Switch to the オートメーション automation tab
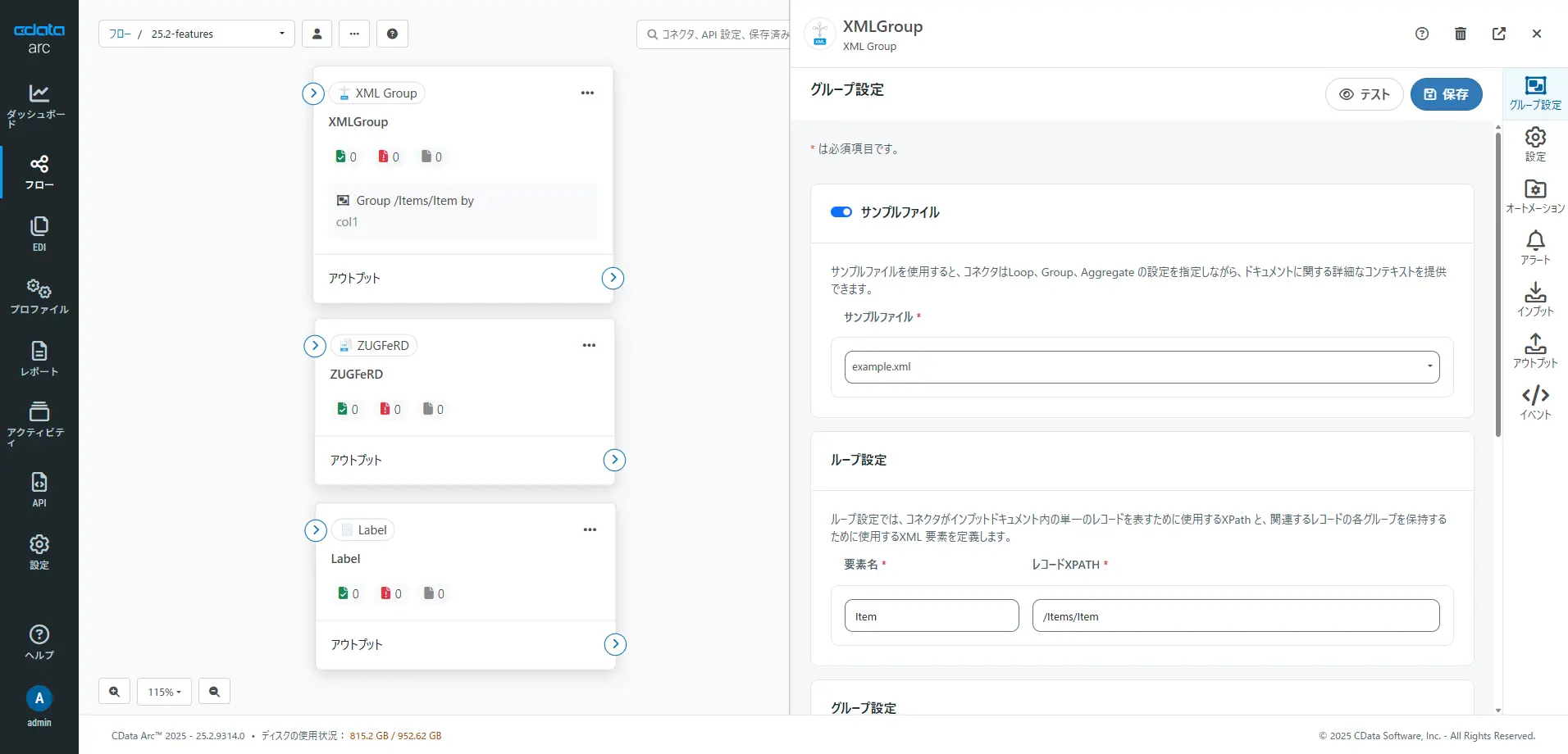The image size is (1568, 754). [x=1535, y=197]
